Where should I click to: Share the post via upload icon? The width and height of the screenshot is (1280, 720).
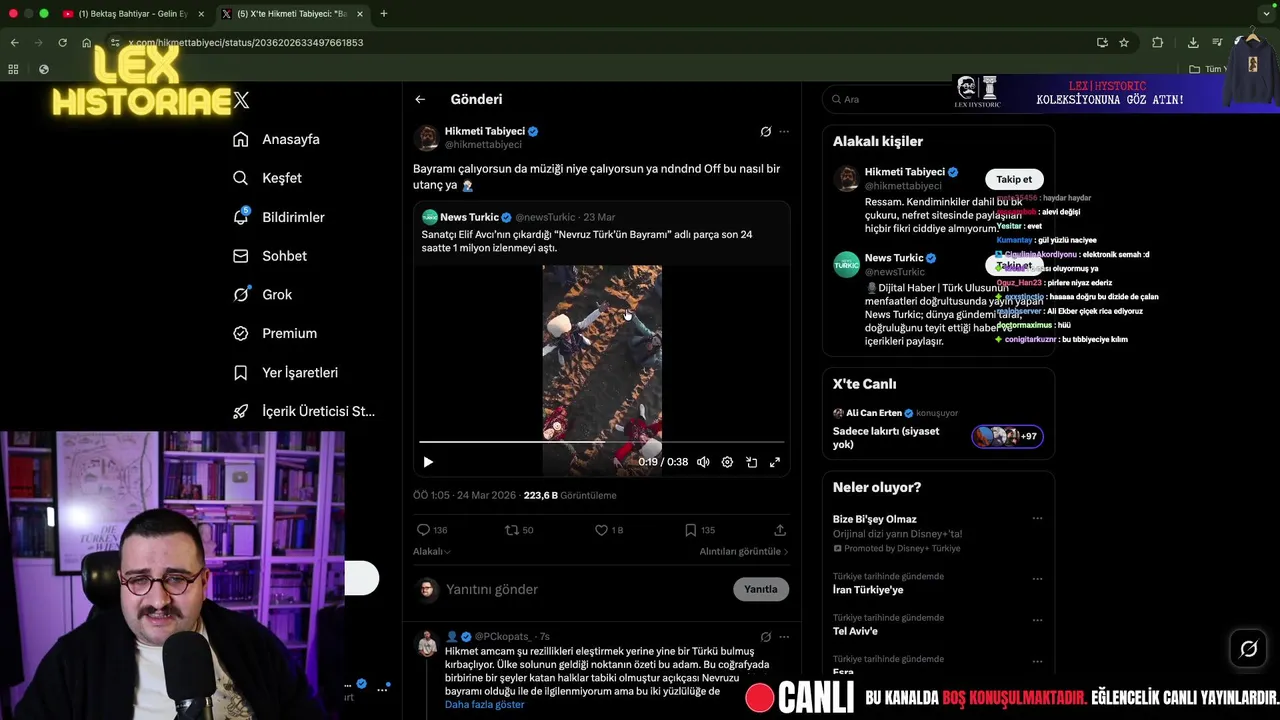[x=780, y=530]
